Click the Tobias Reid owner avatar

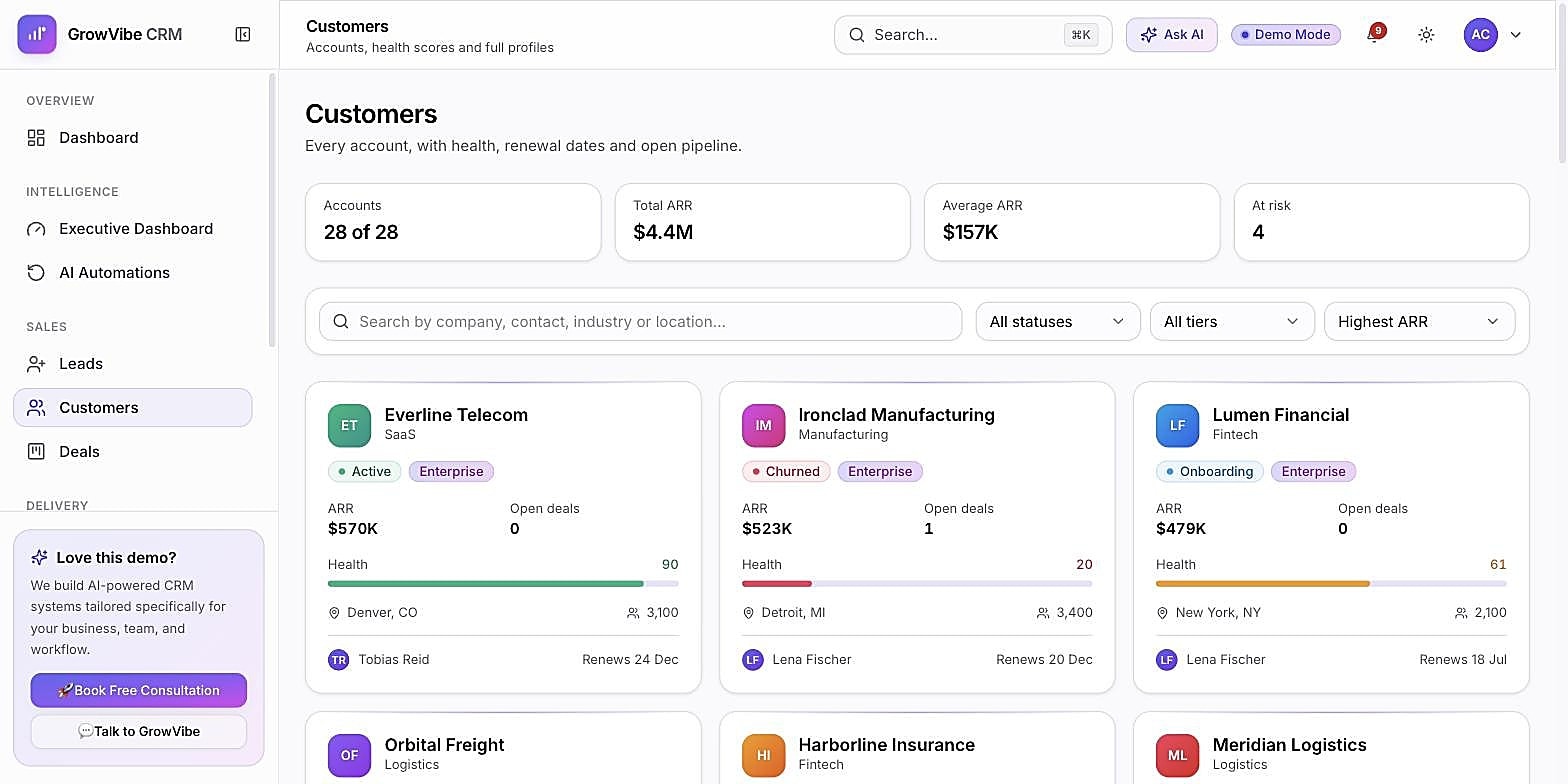(339, 660)
